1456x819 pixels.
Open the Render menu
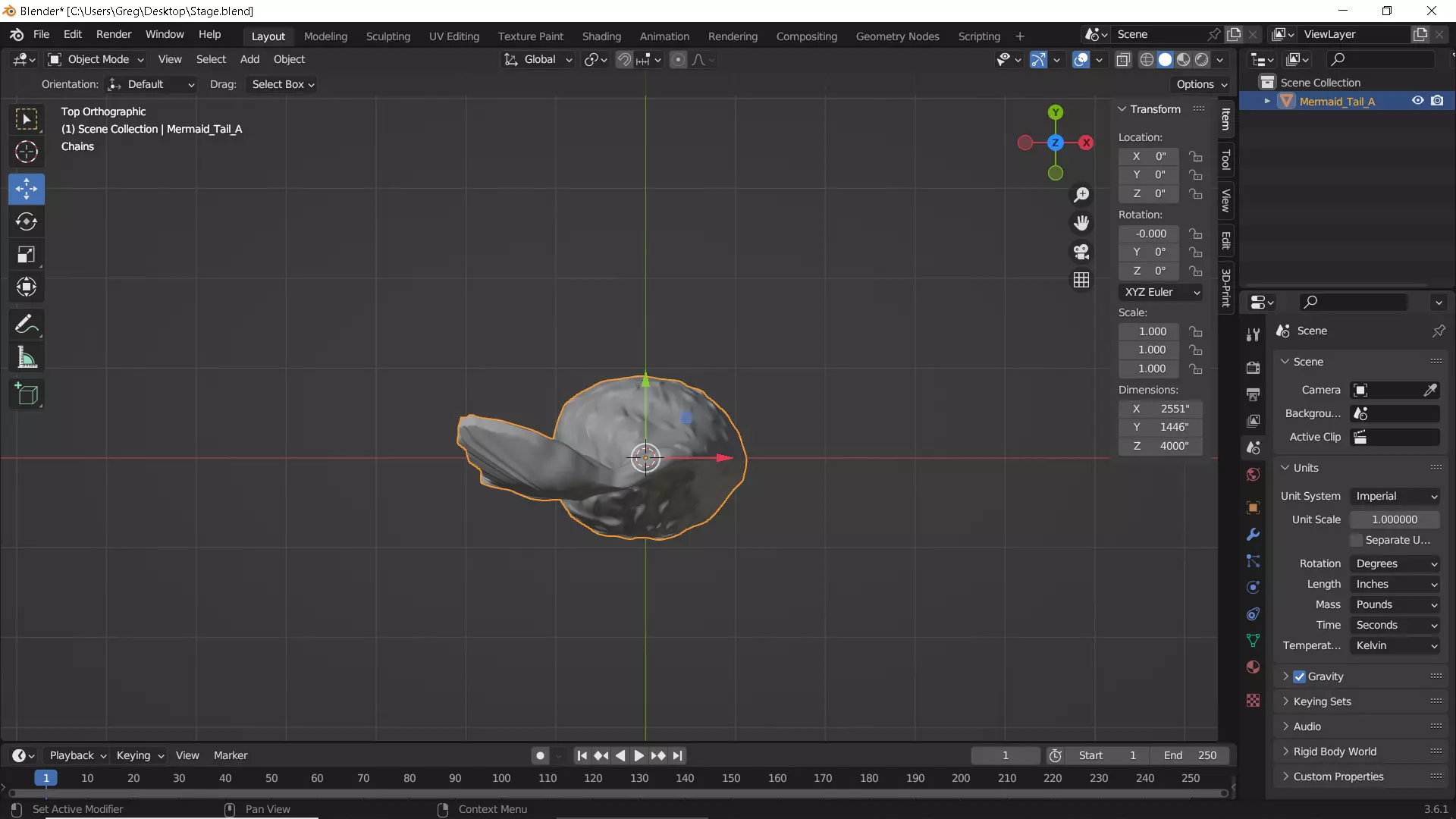coord(114,34)
